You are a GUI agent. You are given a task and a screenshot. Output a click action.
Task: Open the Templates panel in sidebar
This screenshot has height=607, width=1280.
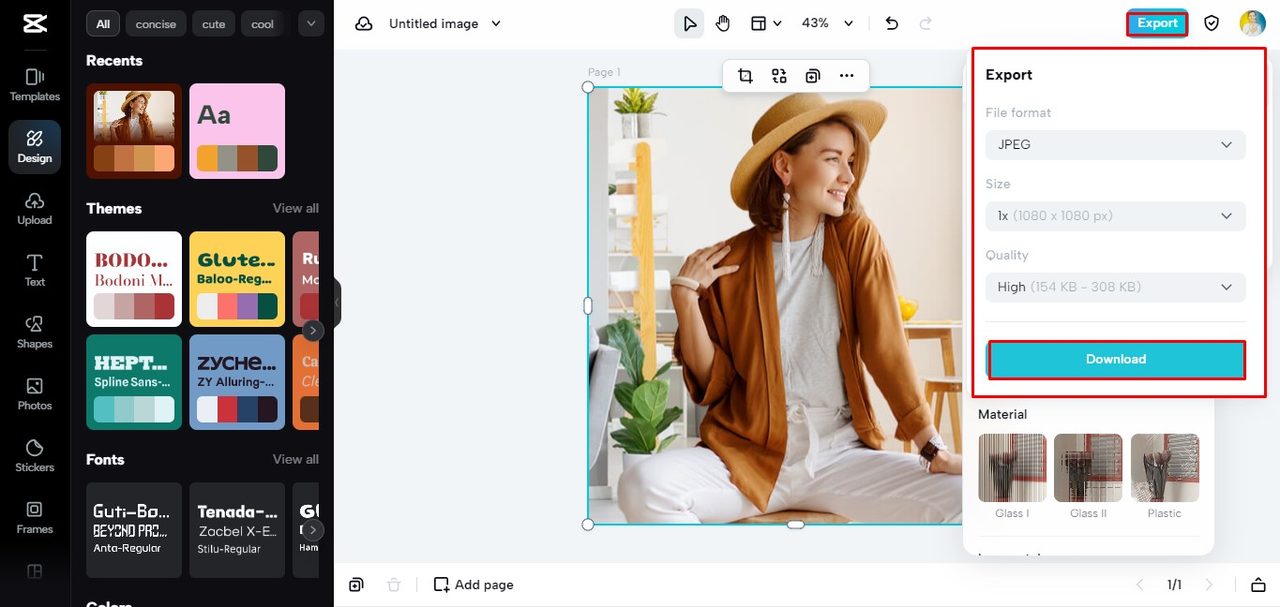click(x=35, y=85)
